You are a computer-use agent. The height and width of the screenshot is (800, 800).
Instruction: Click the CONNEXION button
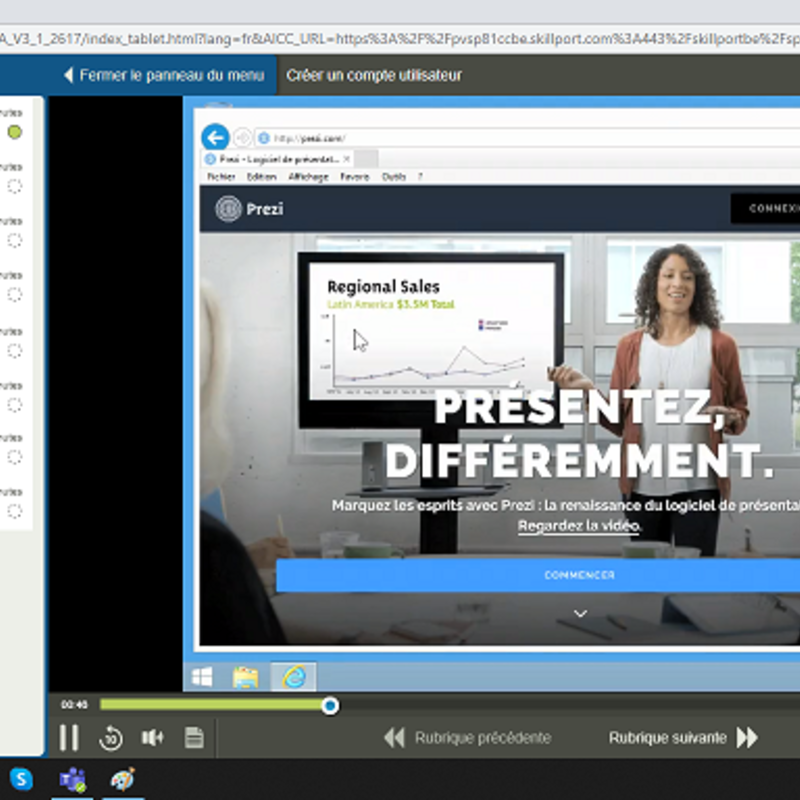tap(765, 208)
